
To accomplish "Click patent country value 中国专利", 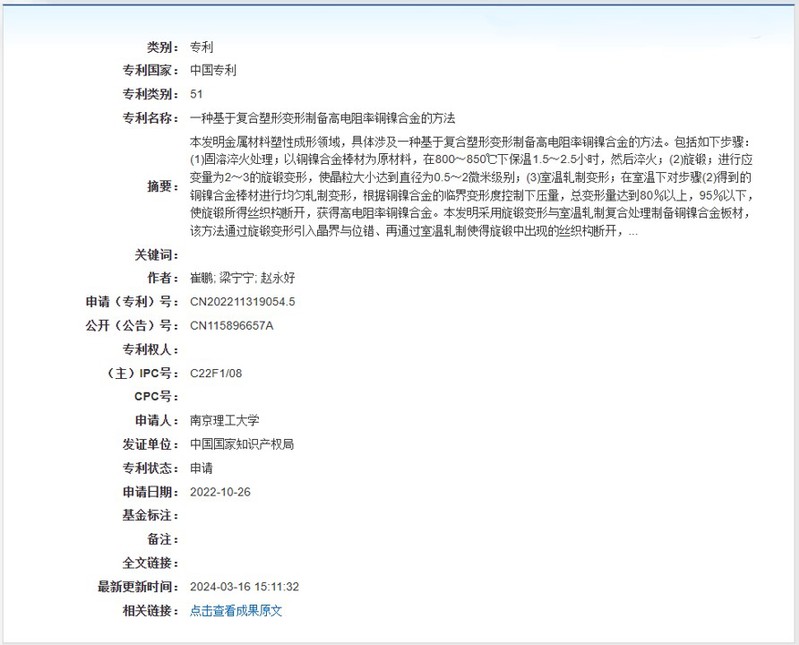I will click(213, 70).
